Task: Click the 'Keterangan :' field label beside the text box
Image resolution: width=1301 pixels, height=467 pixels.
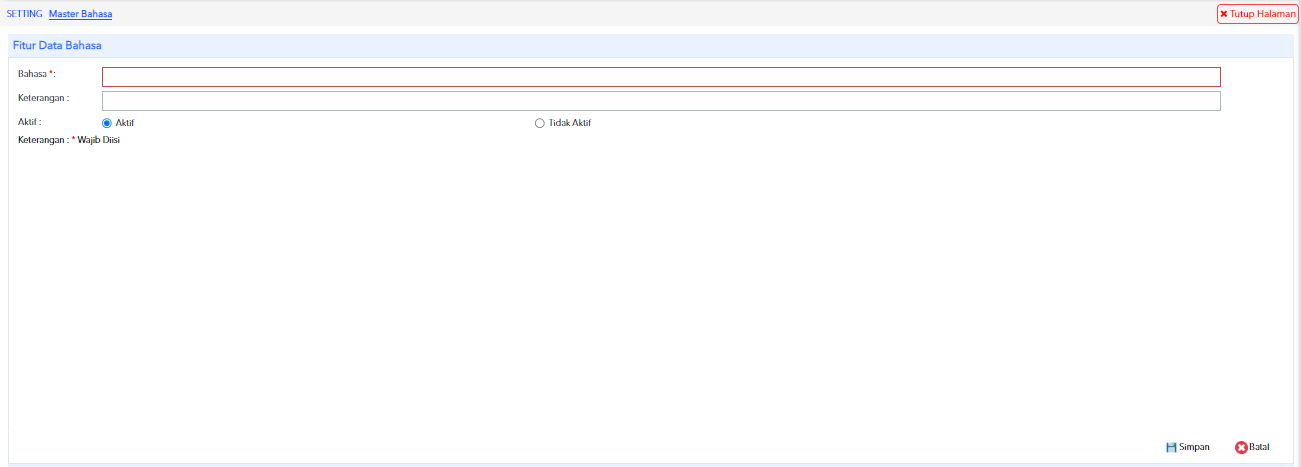Action: coord(43,98)
